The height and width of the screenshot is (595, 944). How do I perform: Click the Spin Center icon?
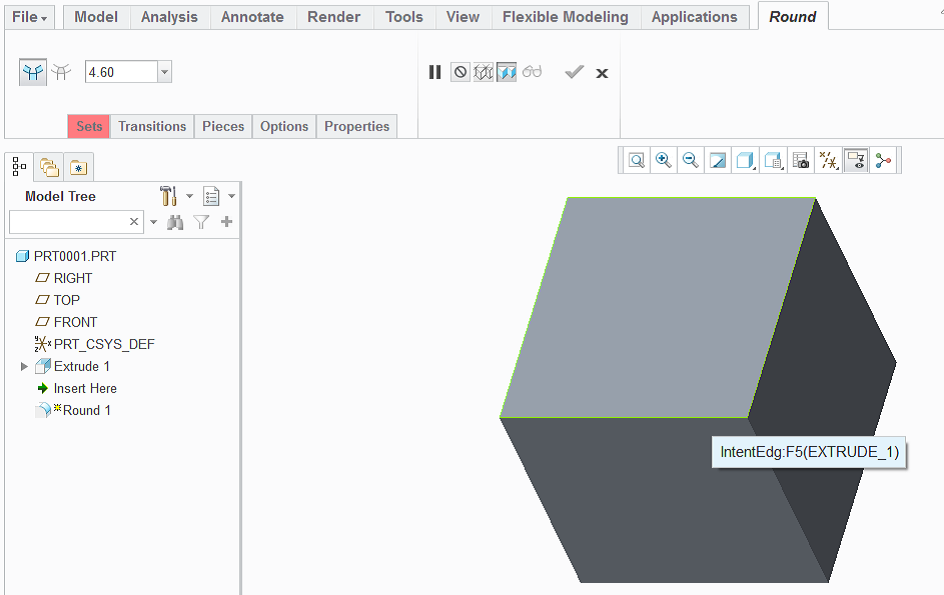883,160
